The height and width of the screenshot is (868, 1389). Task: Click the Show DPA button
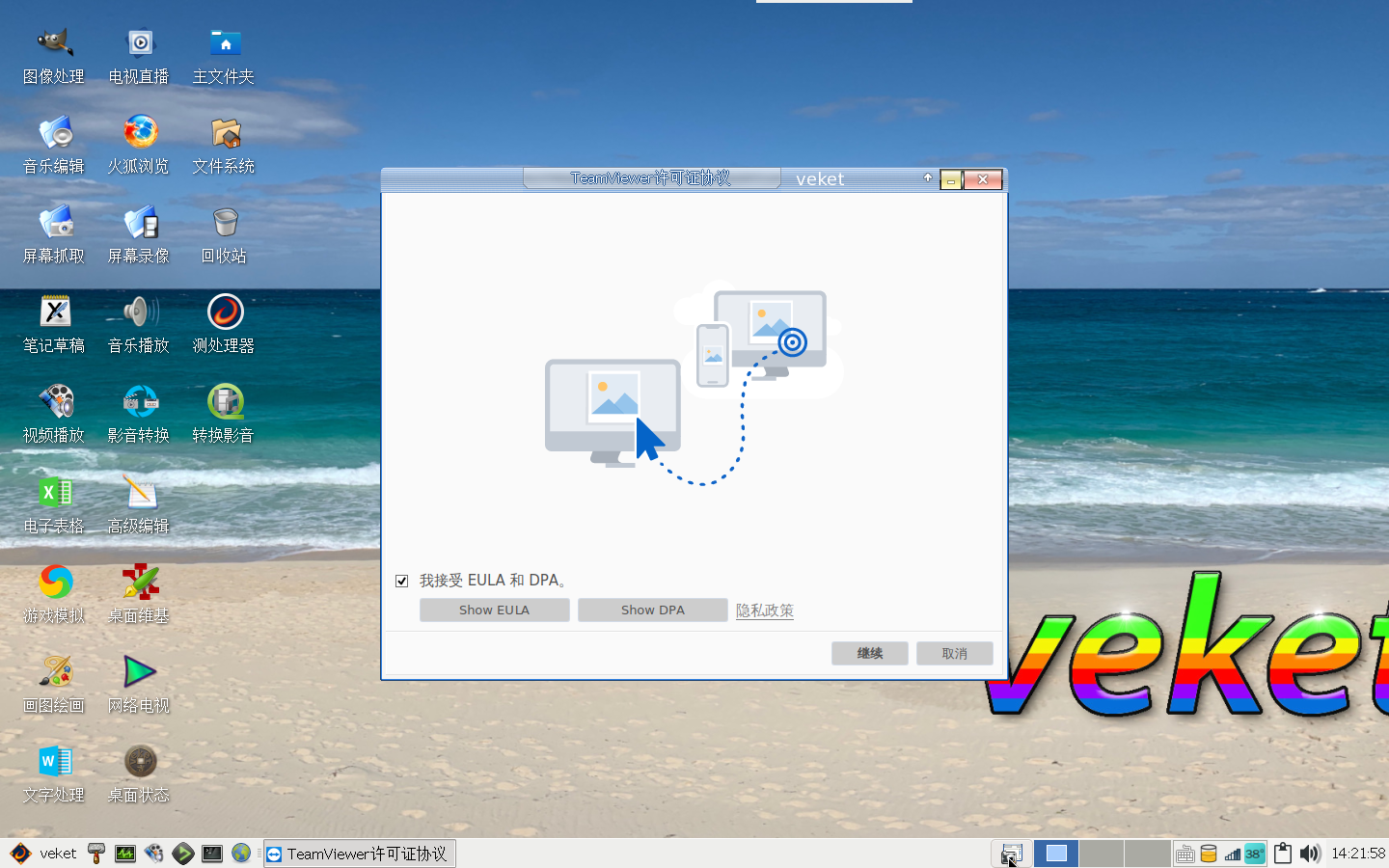[x=652, y=610]
